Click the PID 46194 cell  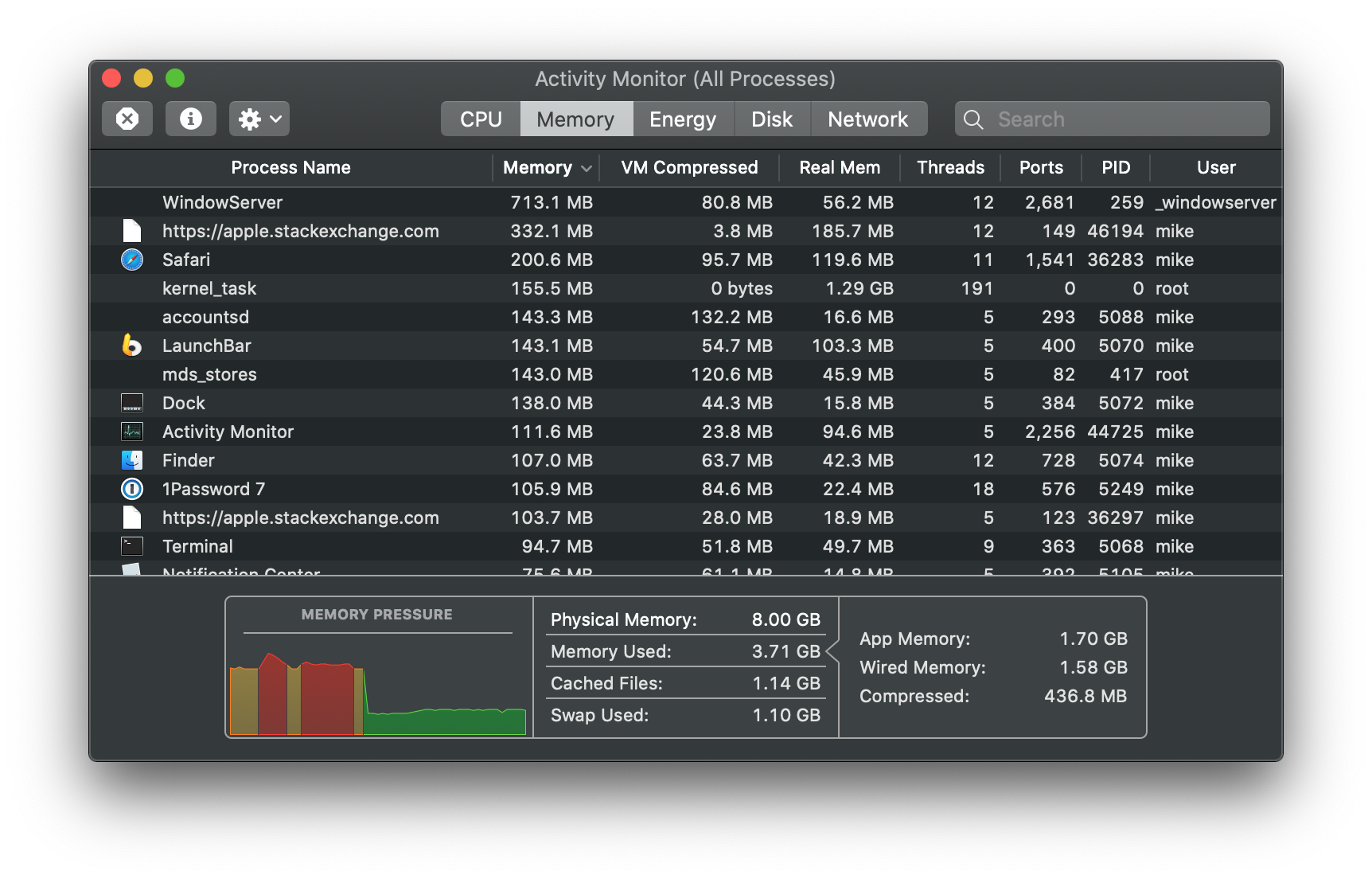1115,231
